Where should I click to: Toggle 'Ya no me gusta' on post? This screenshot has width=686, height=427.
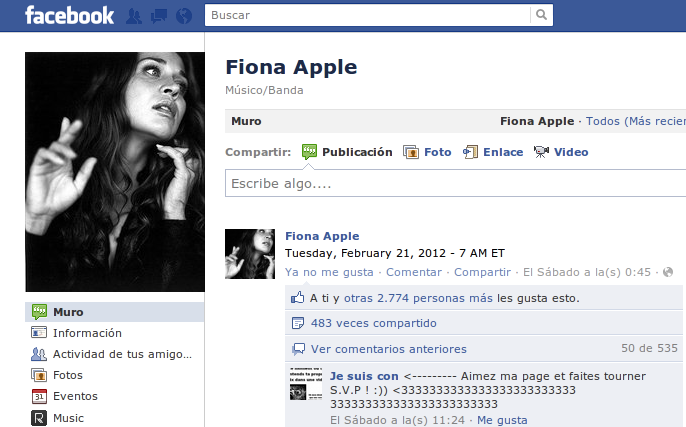tap(329, 272)
